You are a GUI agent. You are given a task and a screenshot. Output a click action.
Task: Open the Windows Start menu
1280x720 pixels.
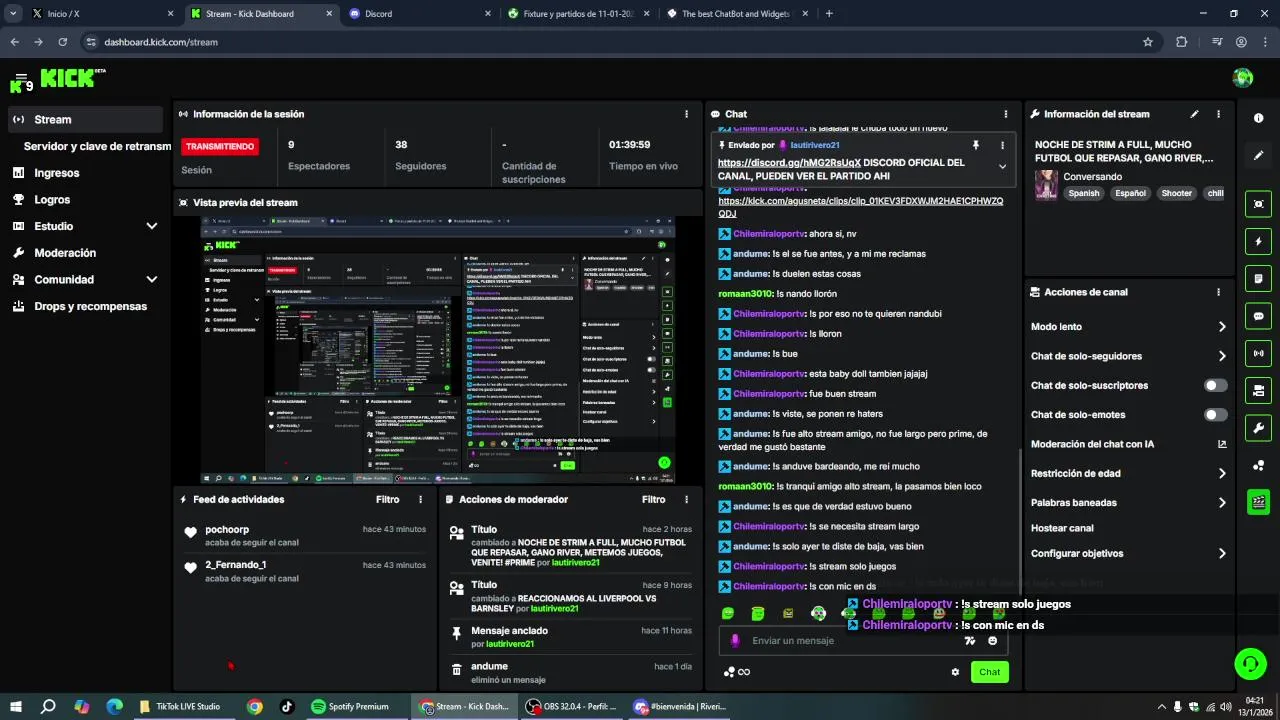coord(16,706)
